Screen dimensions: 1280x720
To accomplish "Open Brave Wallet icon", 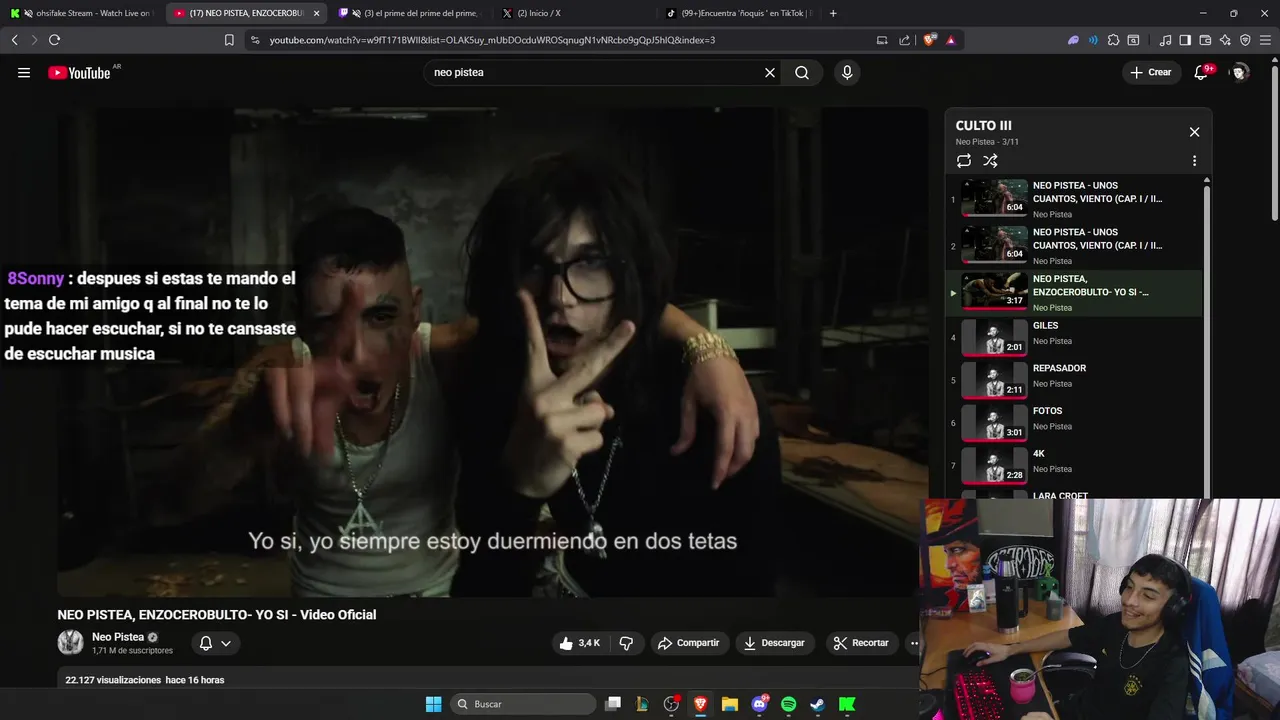I will pos(1205,40).
